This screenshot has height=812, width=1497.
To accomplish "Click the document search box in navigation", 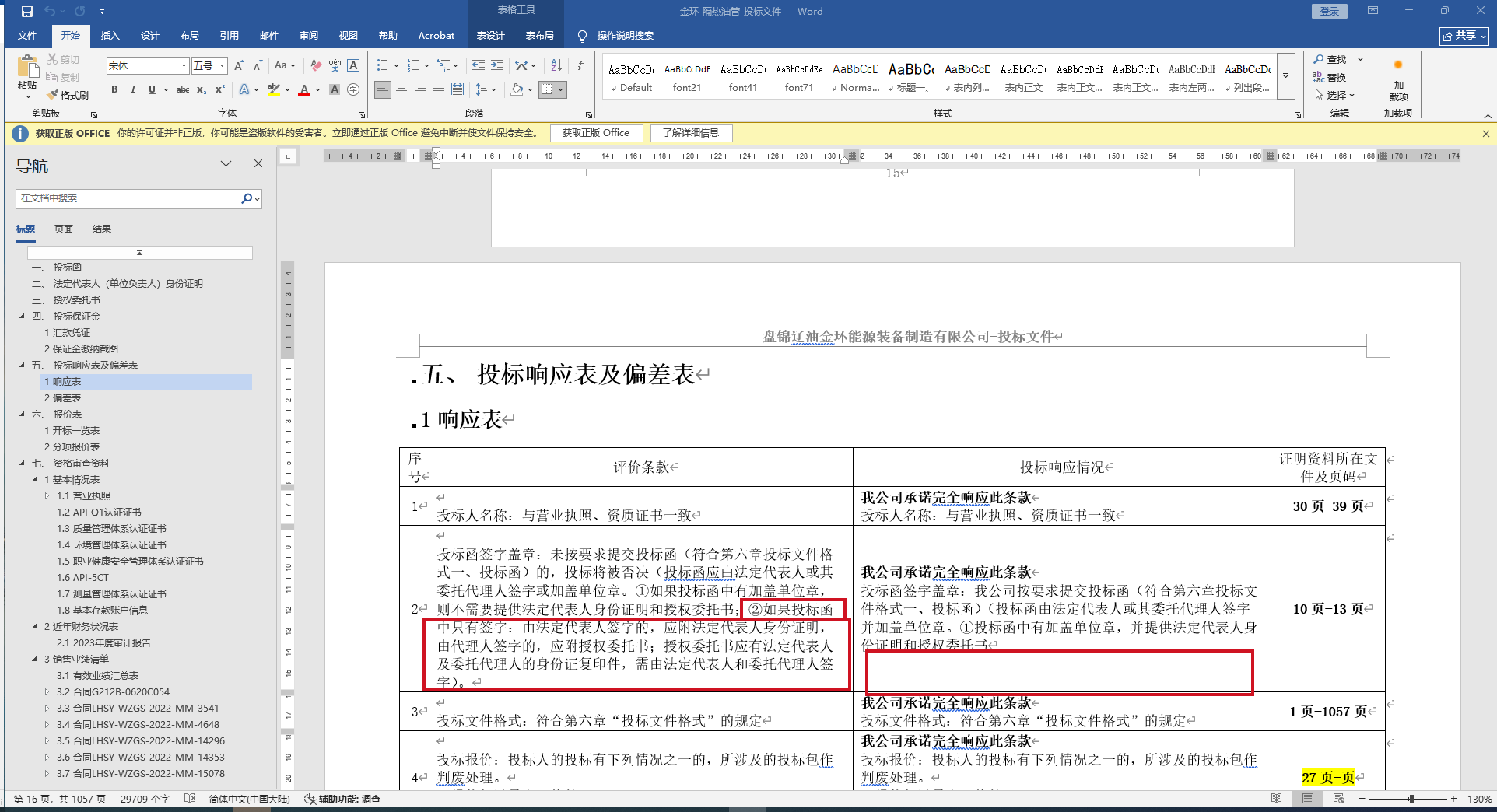I will click(x=128, y=198).
